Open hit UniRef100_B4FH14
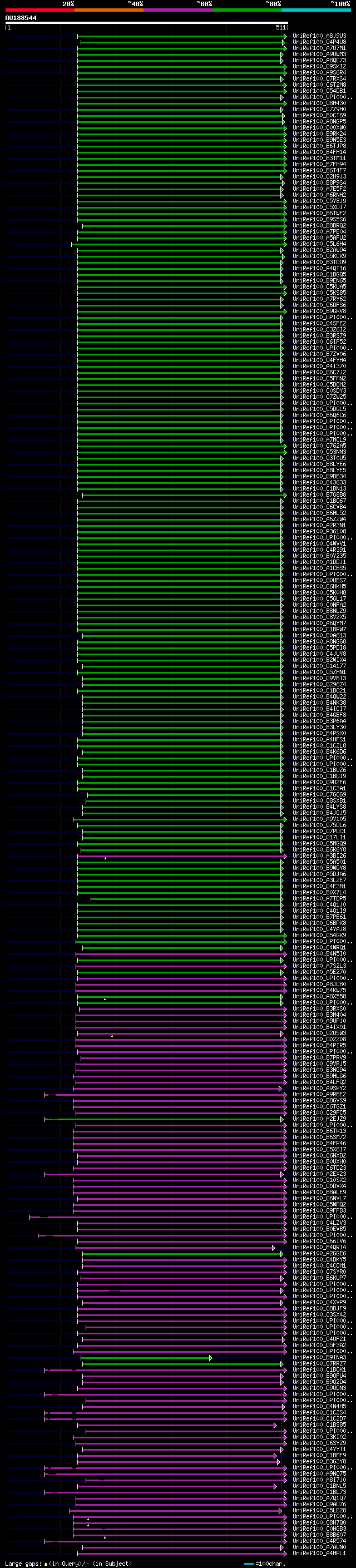This screenshot has height=1568, width=356. click(319, 152)
